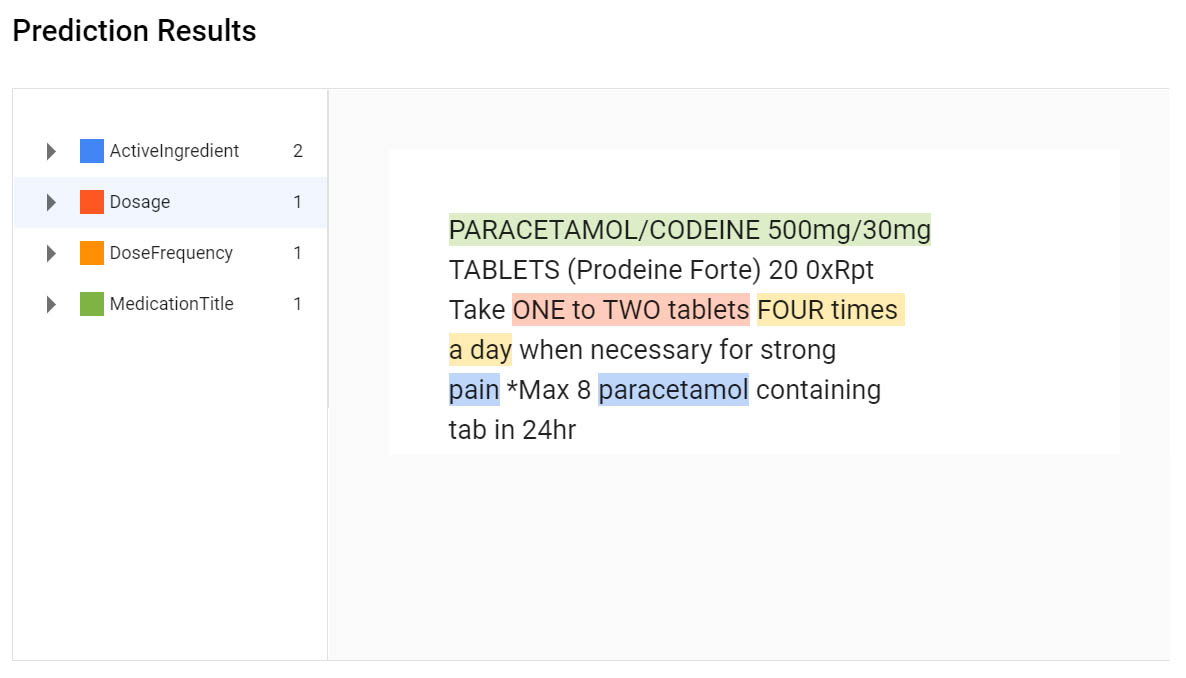The width and height of the screenshot is (1186, 678).
Task: Click the orange DoseFrequency color swatch
Action: pyautogui.click(x=92, y=254)
